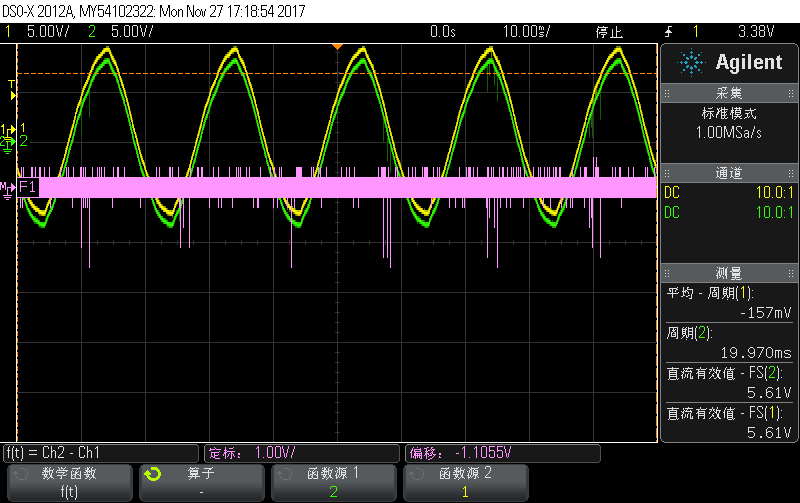800x503 pixels.
Task: Click the math ground reference marker
Action: point(7,191)
